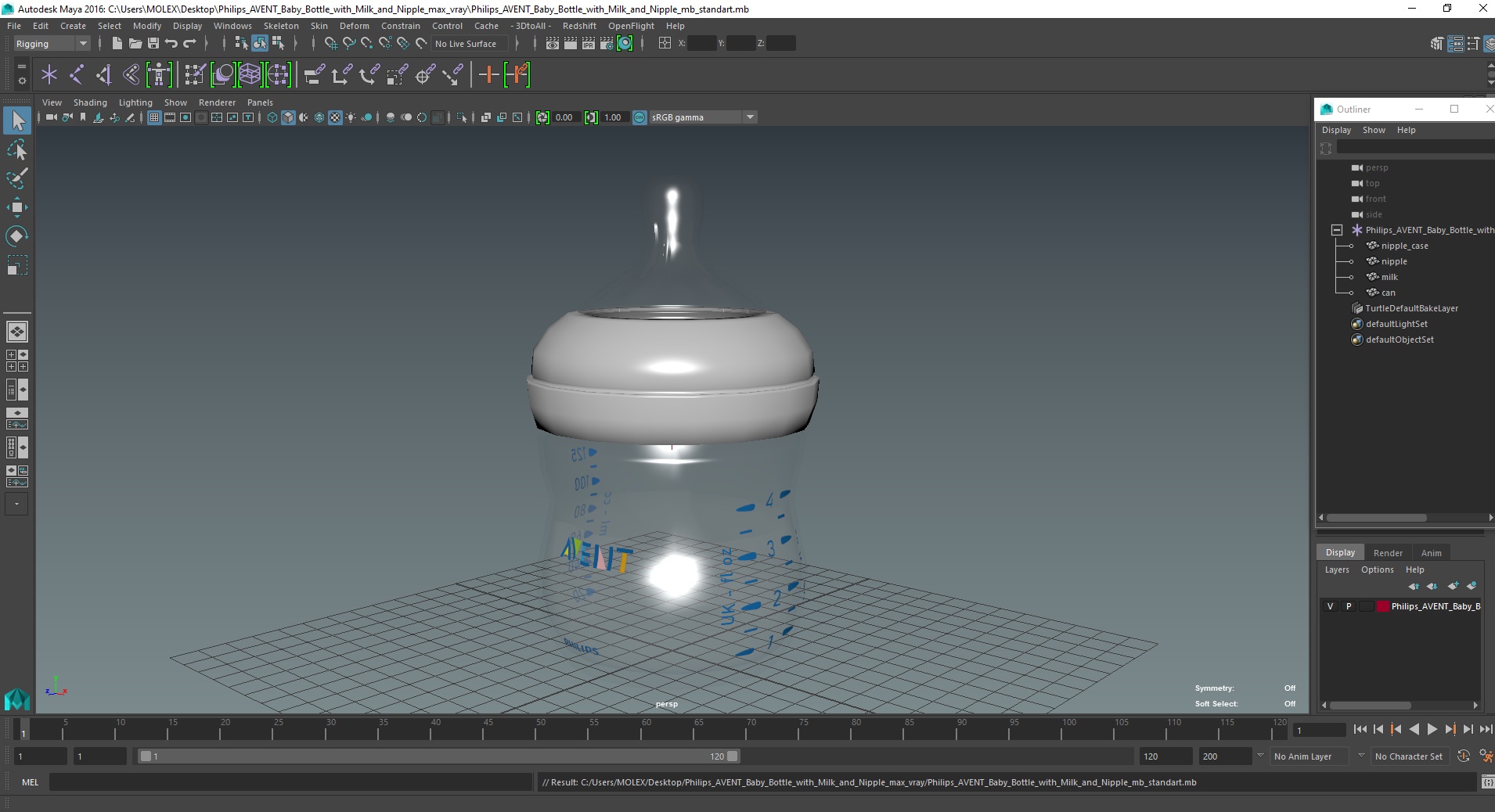The height and width of the screenshot is (812, 1495).
Task: Open the shelf options menu icon
Action: click(x=22, y=80)
